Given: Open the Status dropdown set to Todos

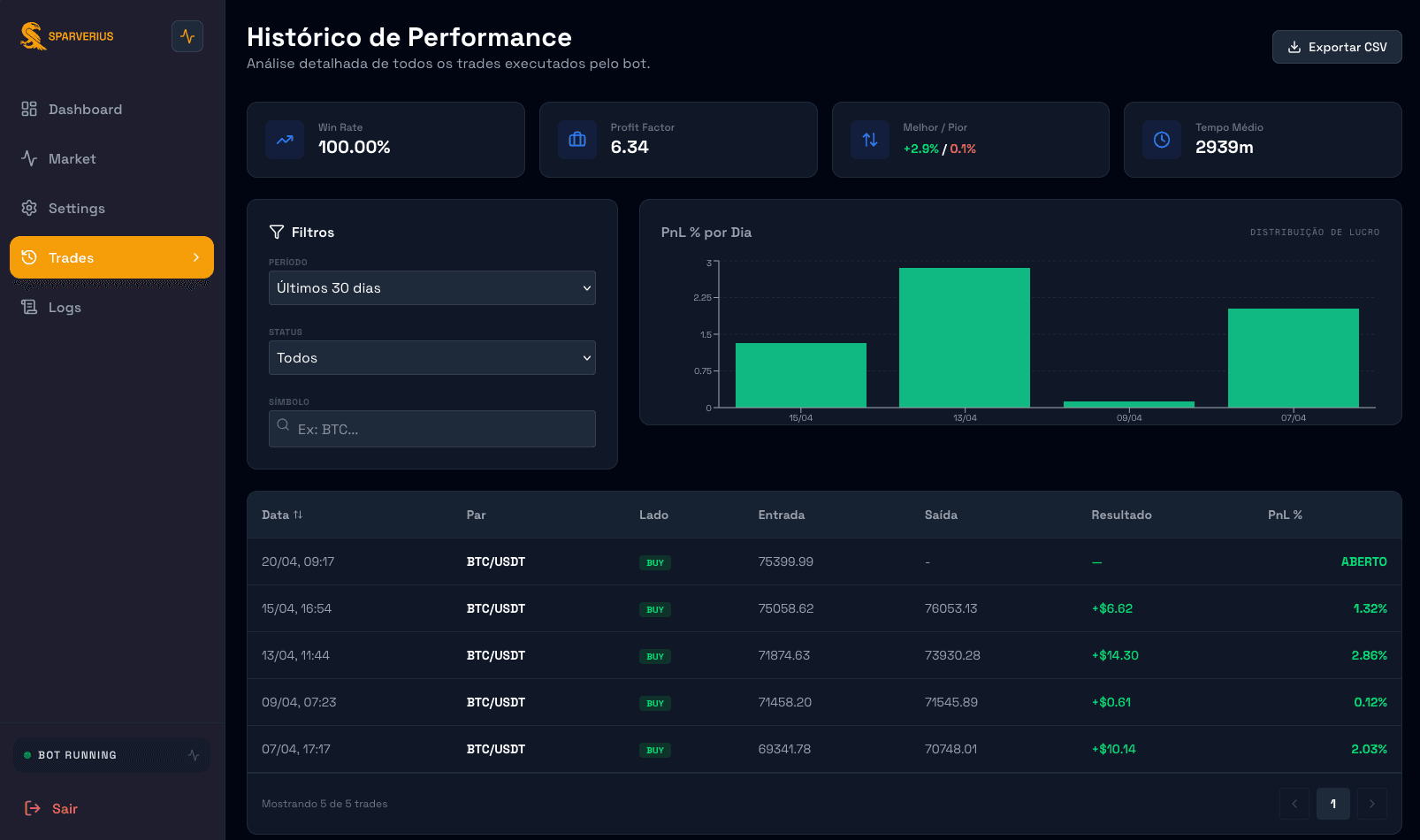Looking at the screenshot, I should [431, 357].
